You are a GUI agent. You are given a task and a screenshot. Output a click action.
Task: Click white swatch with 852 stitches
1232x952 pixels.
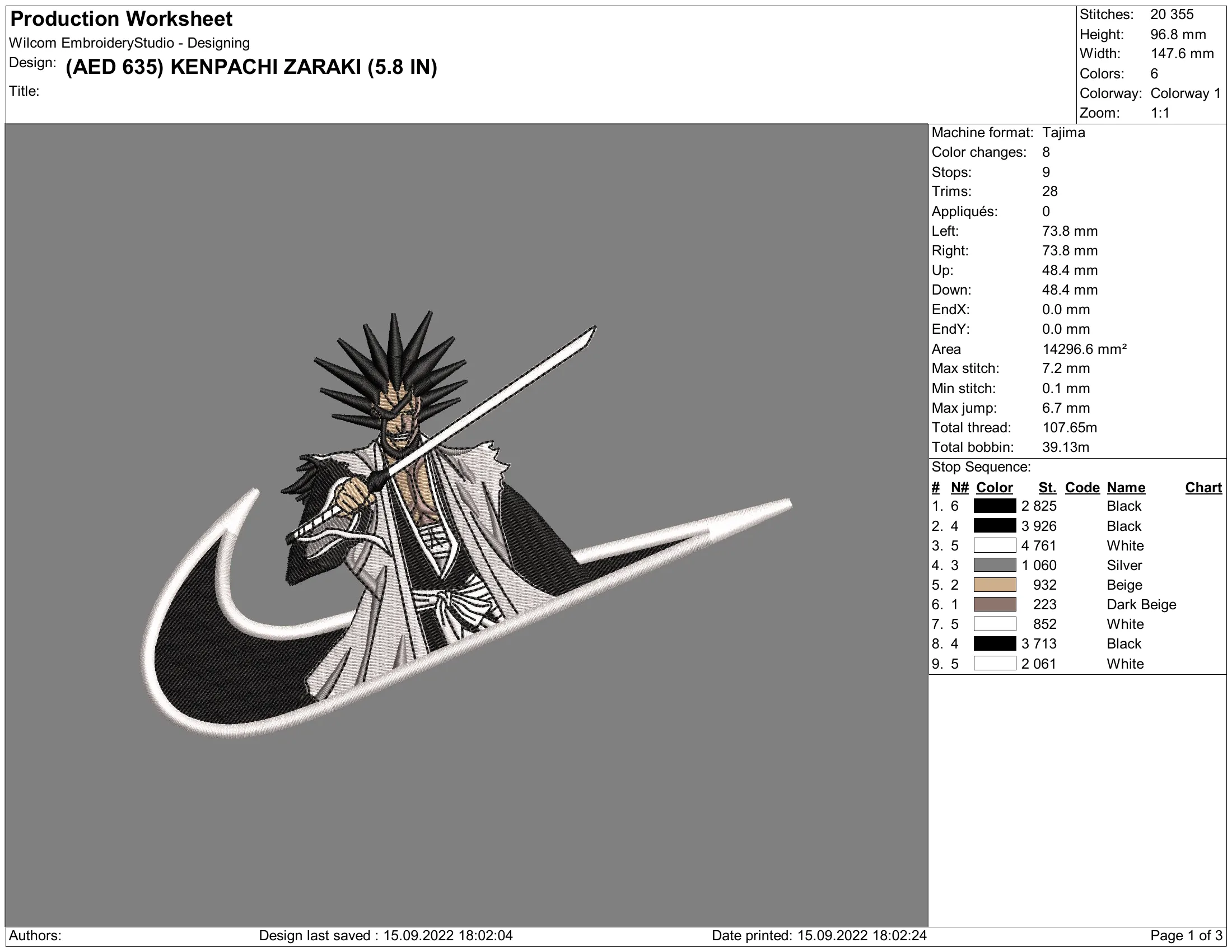click(995, 624)
